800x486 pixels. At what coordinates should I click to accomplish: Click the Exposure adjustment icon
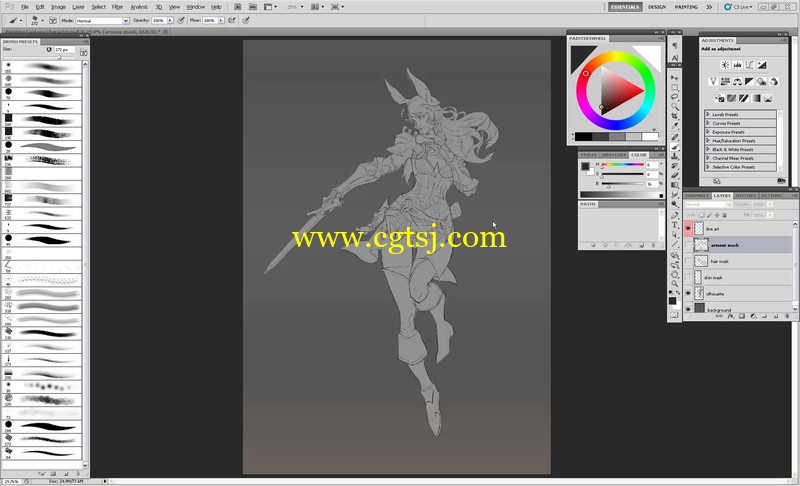pyautogui.click(x=762, y=65)
